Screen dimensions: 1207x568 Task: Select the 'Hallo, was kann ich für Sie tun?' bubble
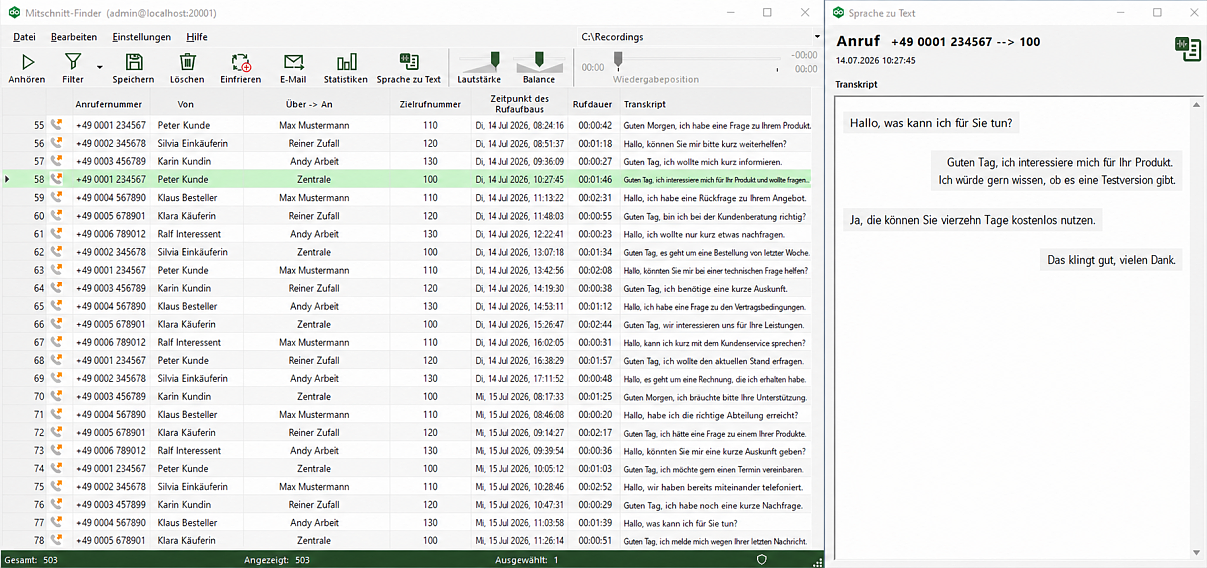(x=931, y=124)
